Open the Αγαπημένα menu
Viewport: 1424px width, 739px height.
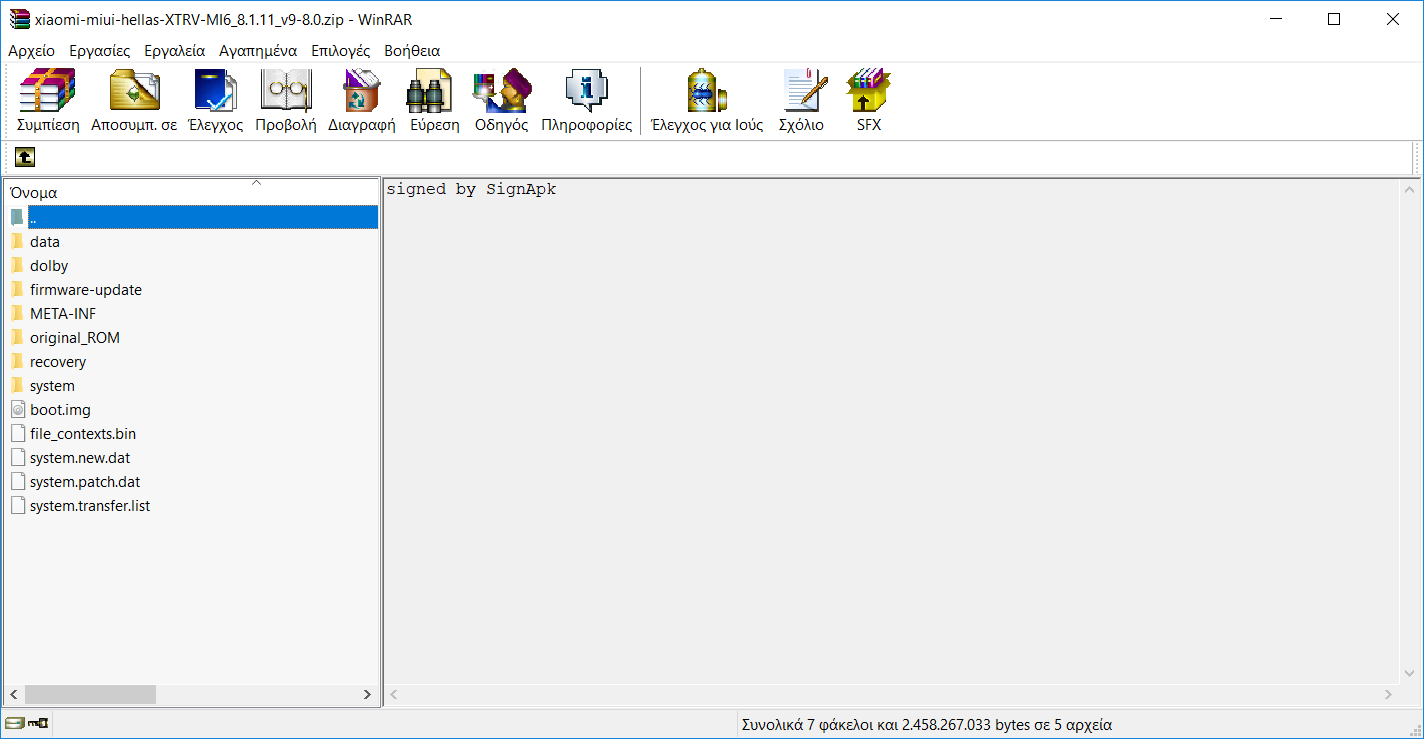coord(258,51)
